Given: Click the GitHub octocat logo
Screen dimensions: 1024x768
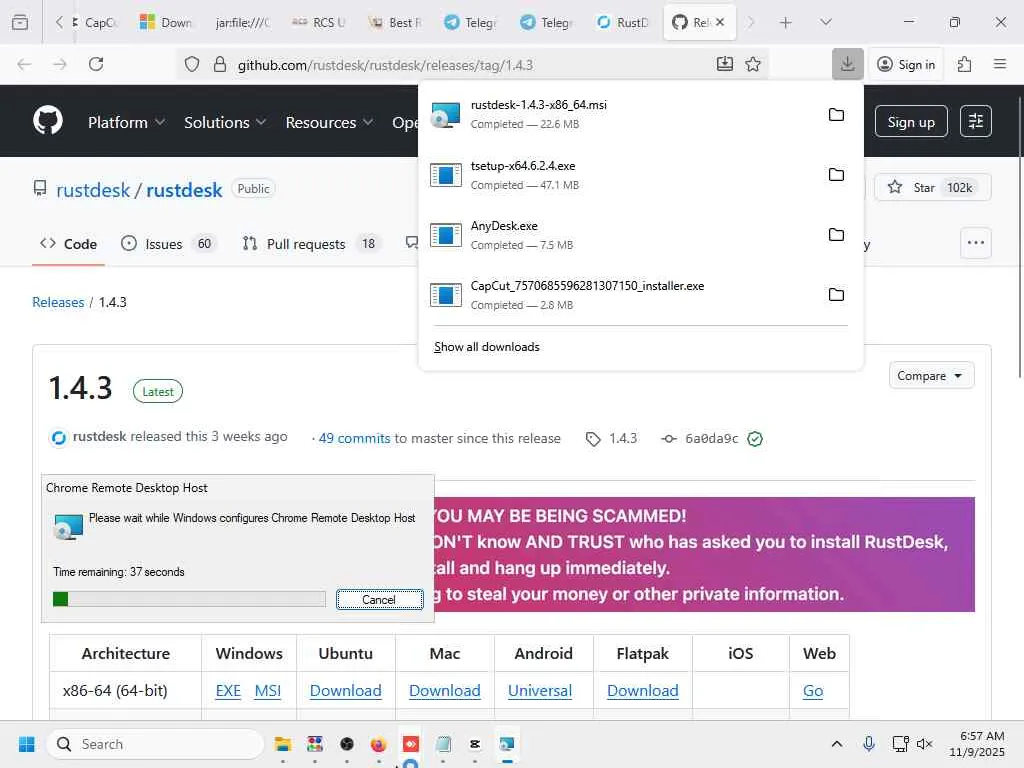Looking at the screenshot, I should (48, 120).
